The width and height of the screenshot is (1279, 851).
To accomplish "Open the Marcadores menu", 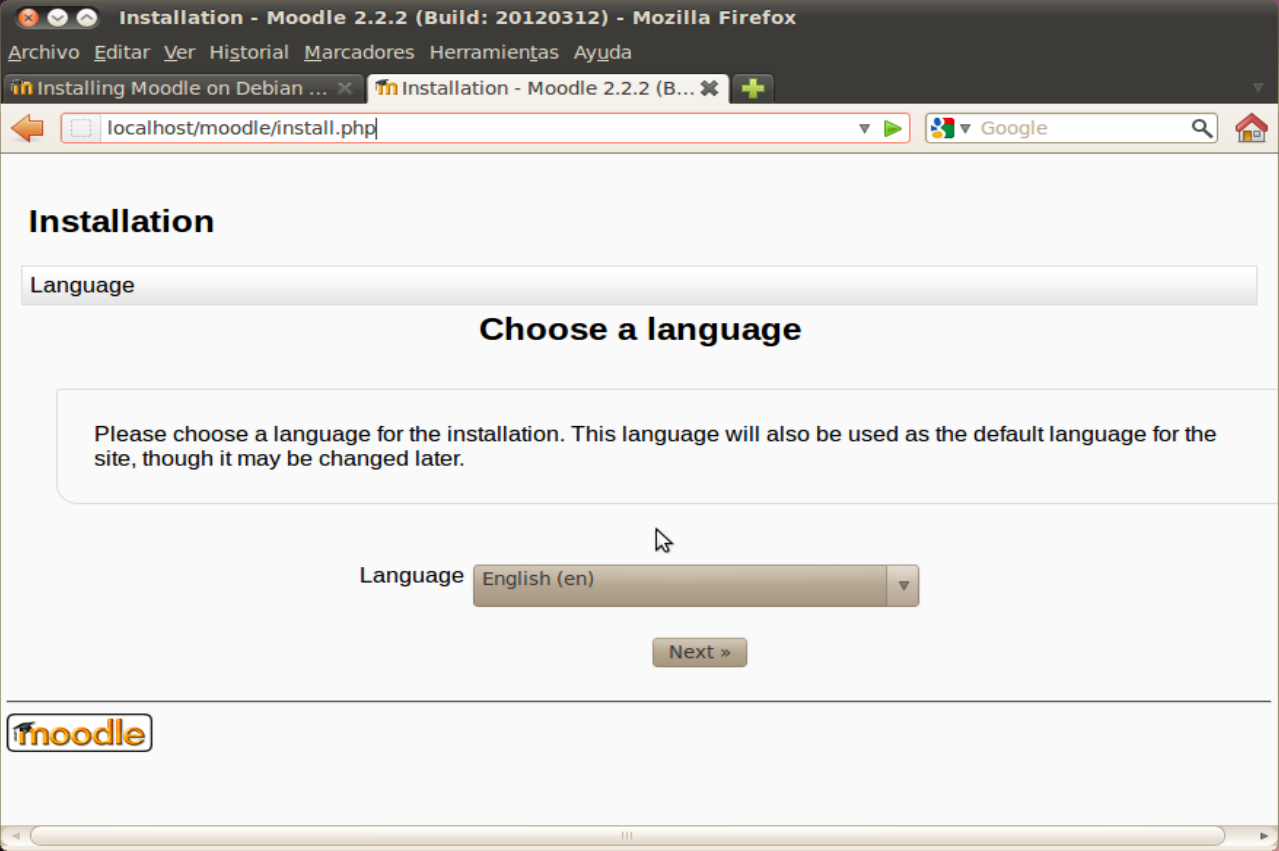I will tap(359, 52).
